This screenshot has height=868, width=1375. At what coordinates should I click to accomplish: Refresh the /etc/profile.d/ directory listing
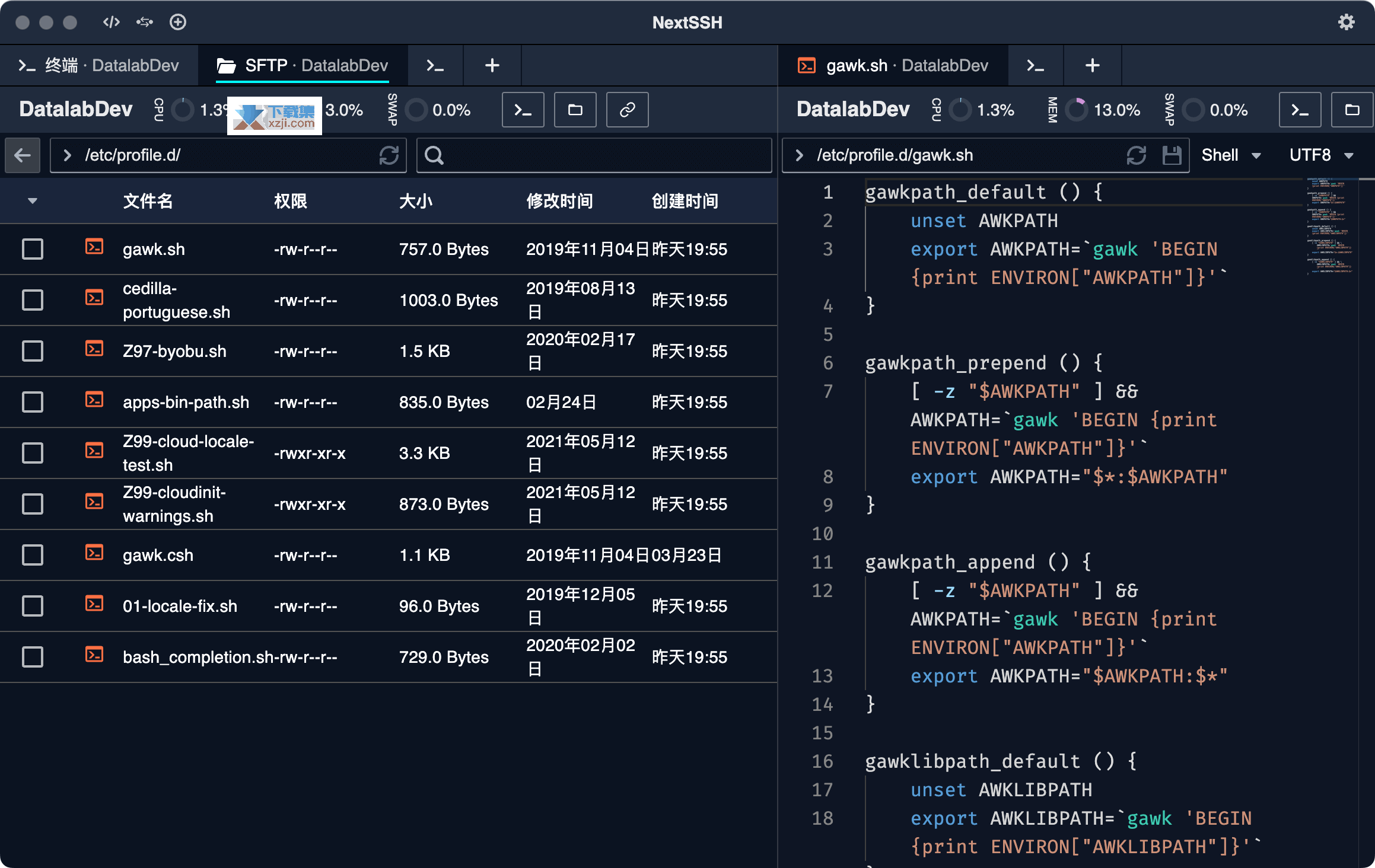[x=389, y=155]
